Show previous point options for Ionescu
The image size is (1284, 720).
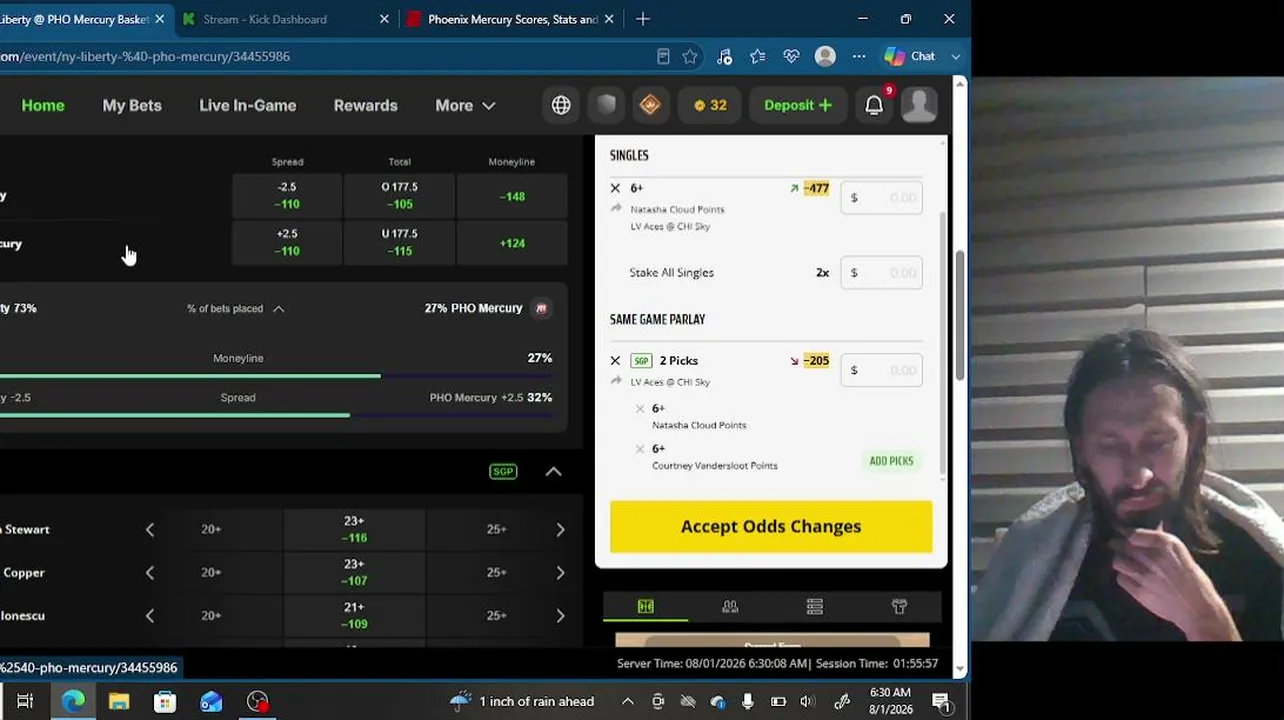click(x=150, y=615)
